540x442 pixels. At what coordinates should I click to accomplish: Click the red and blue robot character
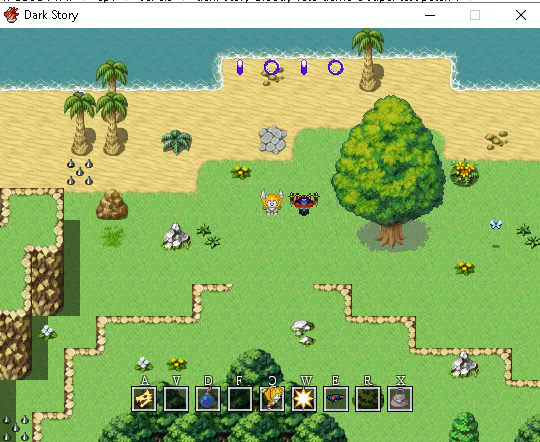coord(304,203)
